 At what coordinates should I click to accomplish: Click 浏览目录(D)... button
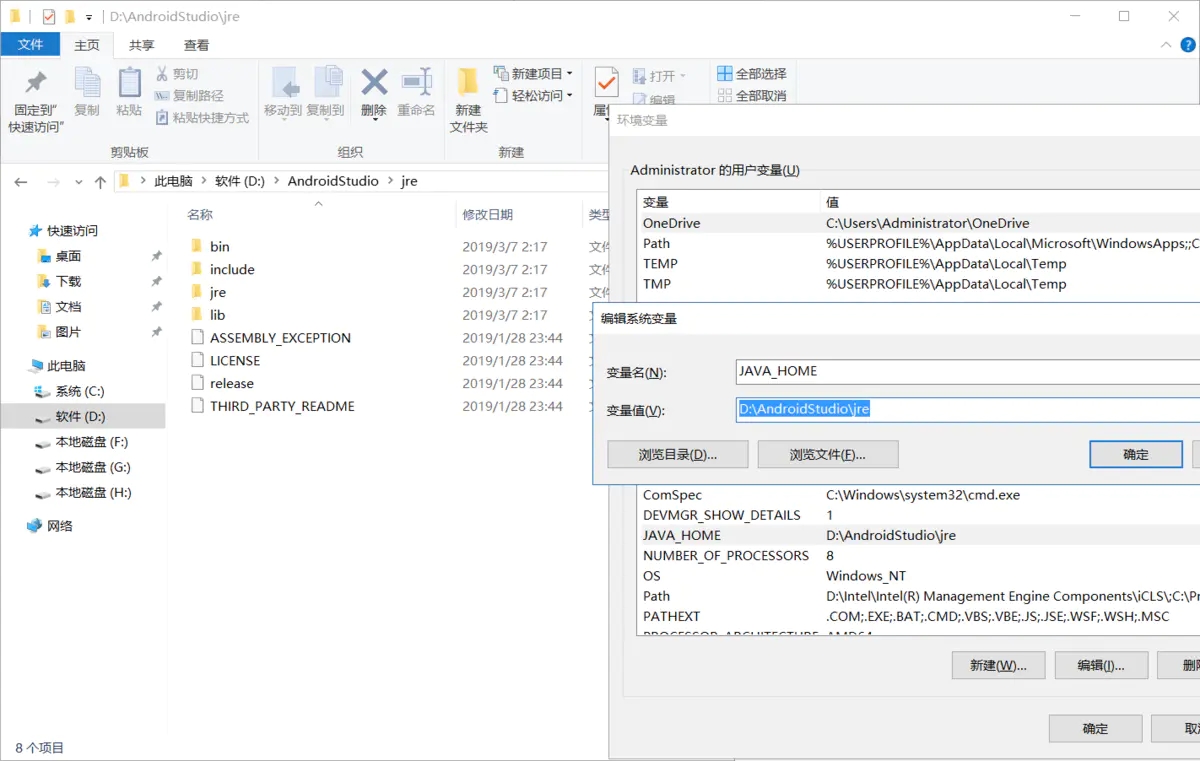(x=678, y=454)
